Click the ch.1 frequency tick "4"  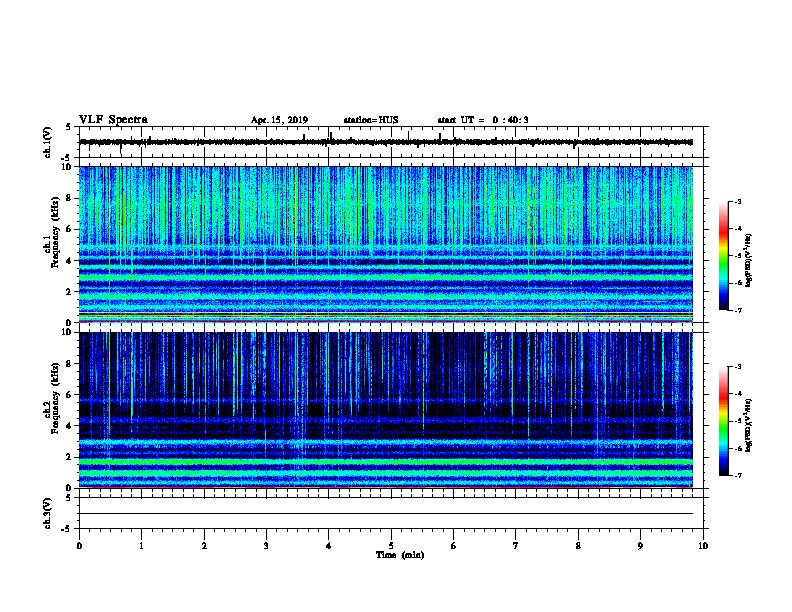[x=70, y=261]
